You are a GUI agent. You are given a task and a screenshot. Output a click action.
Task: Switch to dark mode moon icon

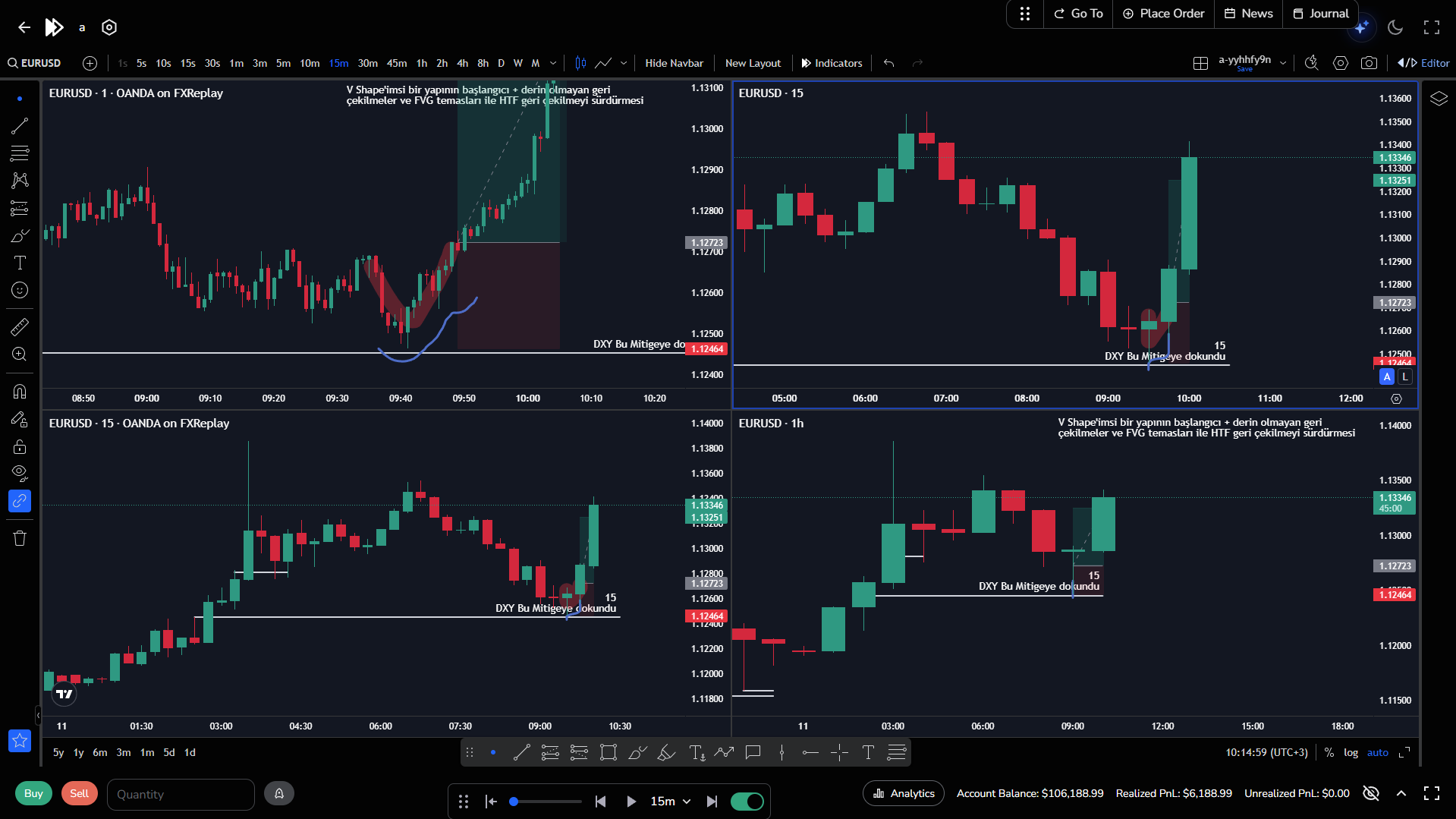1395,27
